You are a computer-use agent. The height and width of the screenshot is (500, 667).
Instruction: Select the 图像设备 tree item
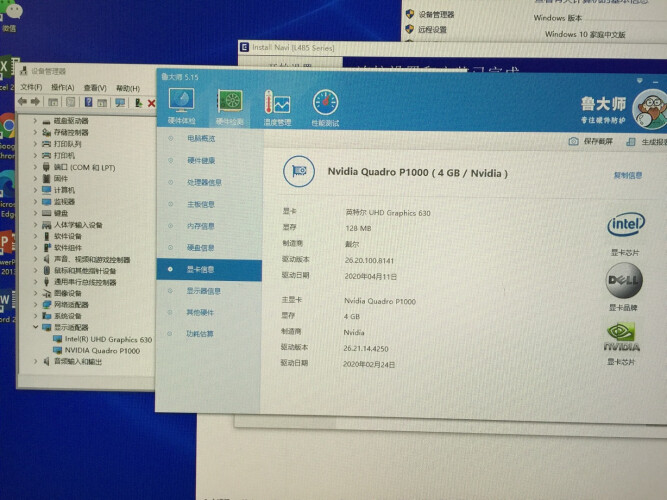click(68, 293)
